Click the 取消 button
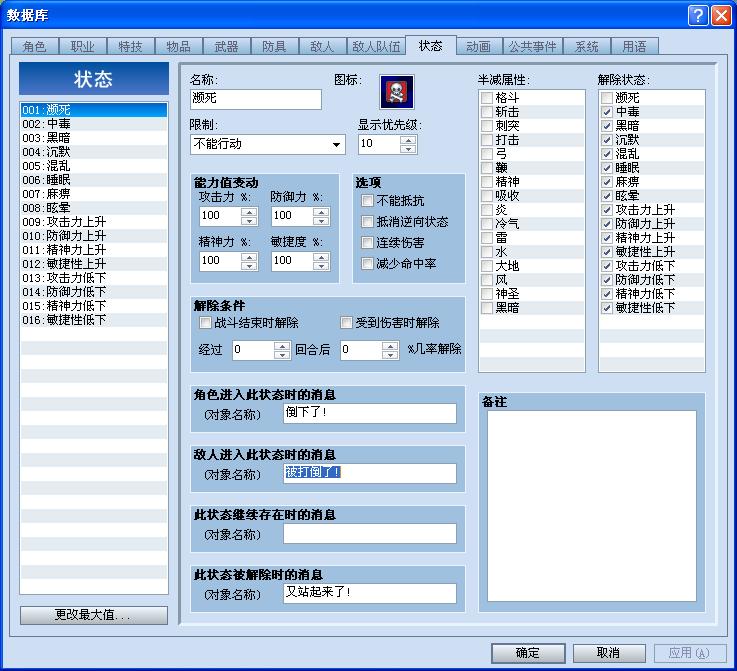This screenshot has height=671, width=737. point(609,653)
